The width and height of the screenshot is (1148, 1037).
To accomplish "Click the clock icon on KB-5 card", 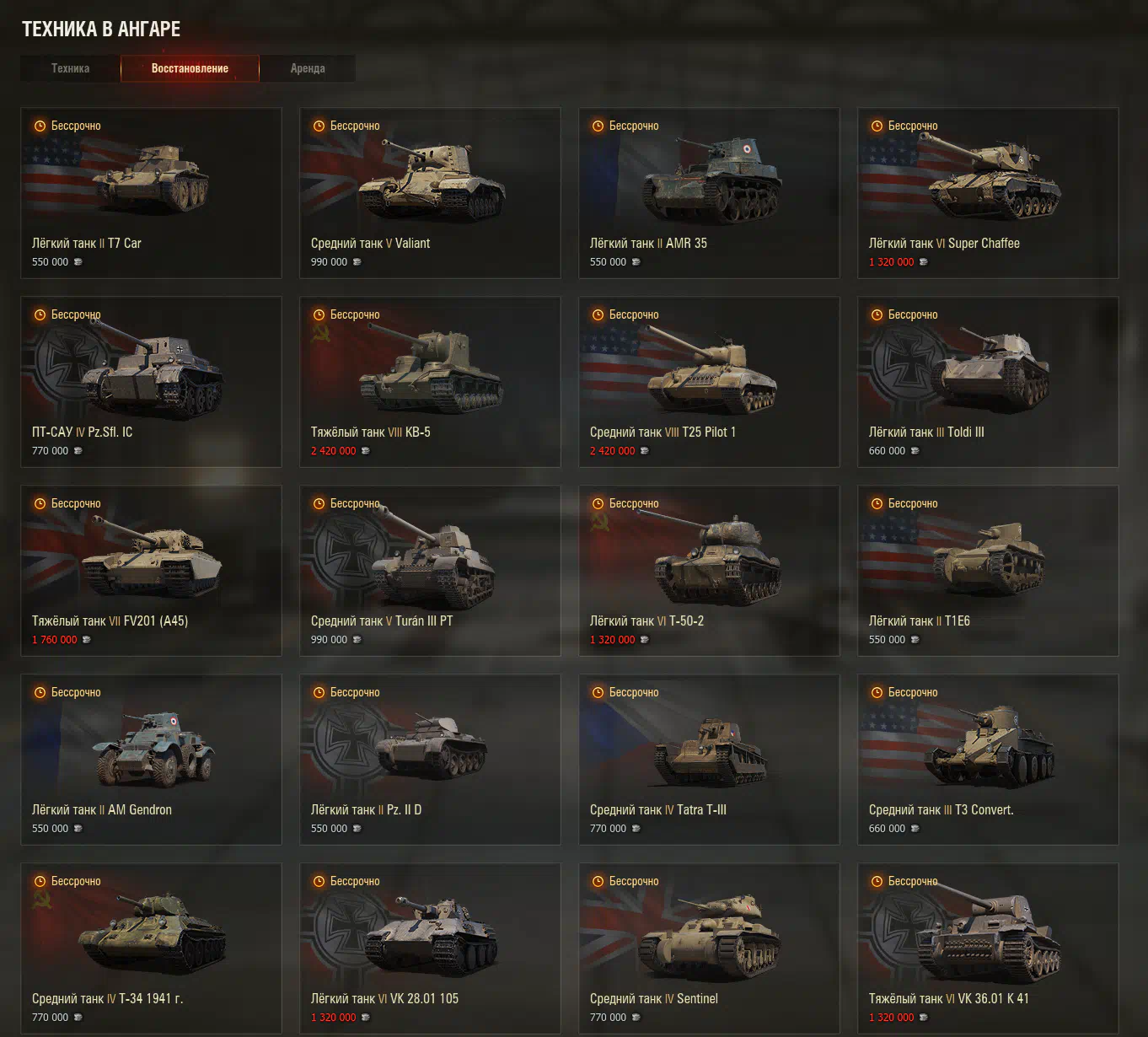I will click(319, 314).
